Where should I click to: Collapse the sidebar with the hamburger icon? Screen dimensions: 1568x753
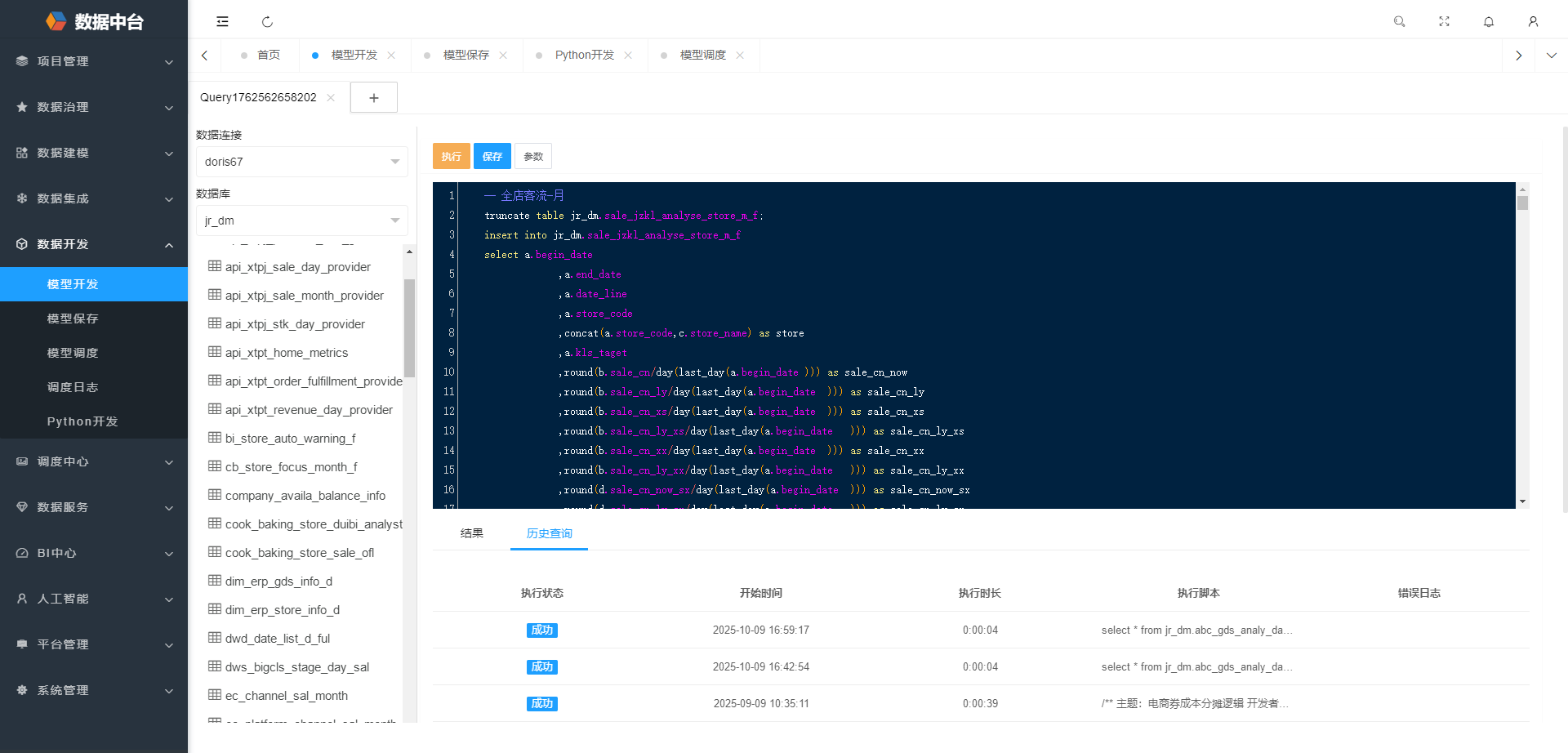222,22
